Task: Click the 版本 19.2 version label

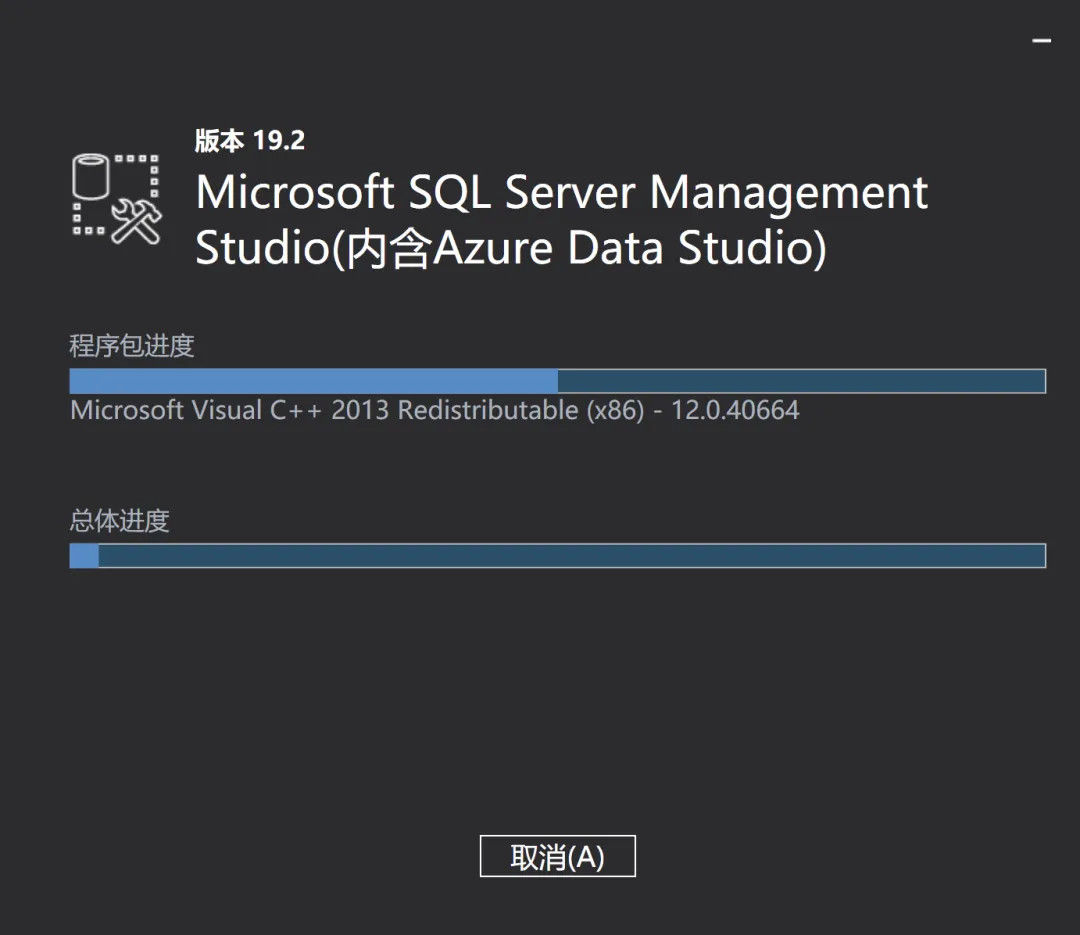Action: 249,141
